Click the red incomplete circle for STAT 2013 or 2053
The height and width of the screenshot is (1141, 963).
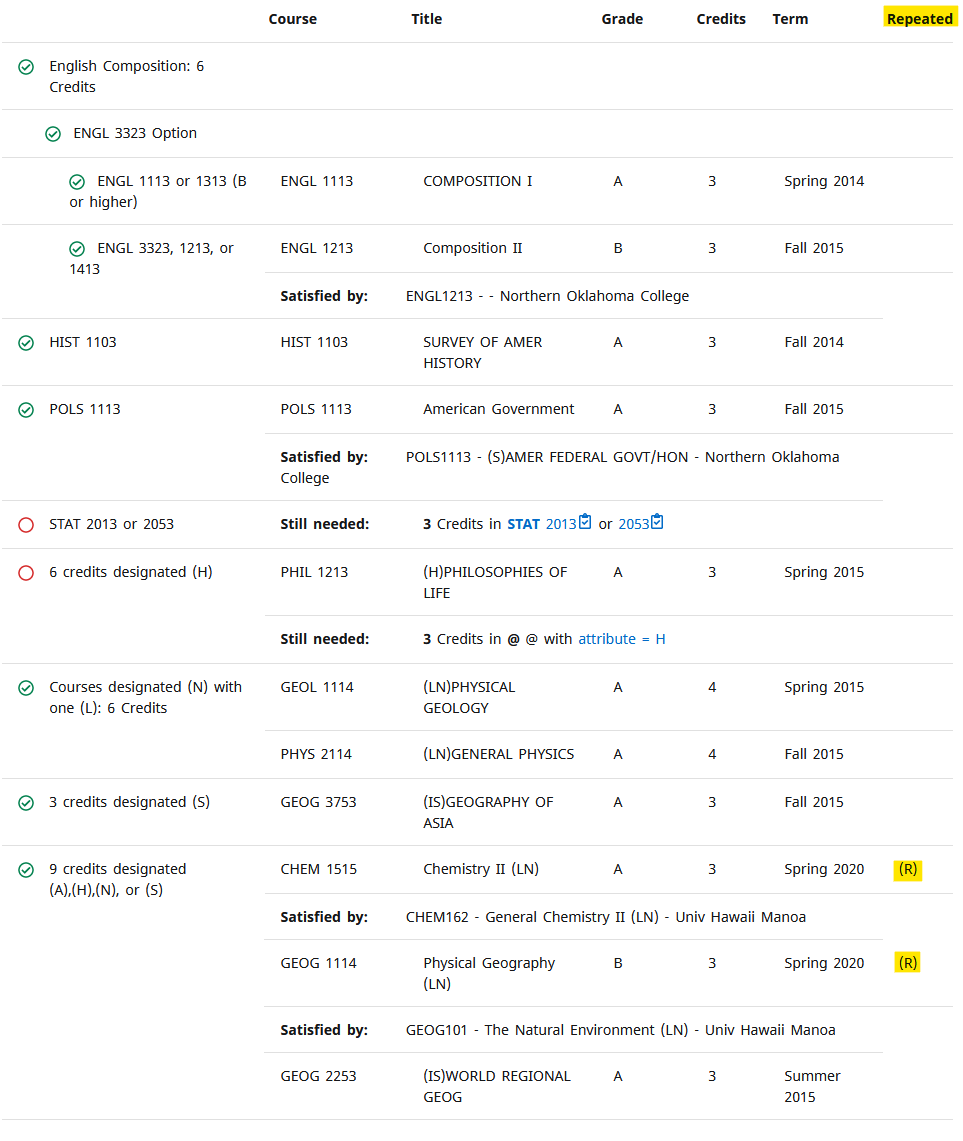point(26,524)
